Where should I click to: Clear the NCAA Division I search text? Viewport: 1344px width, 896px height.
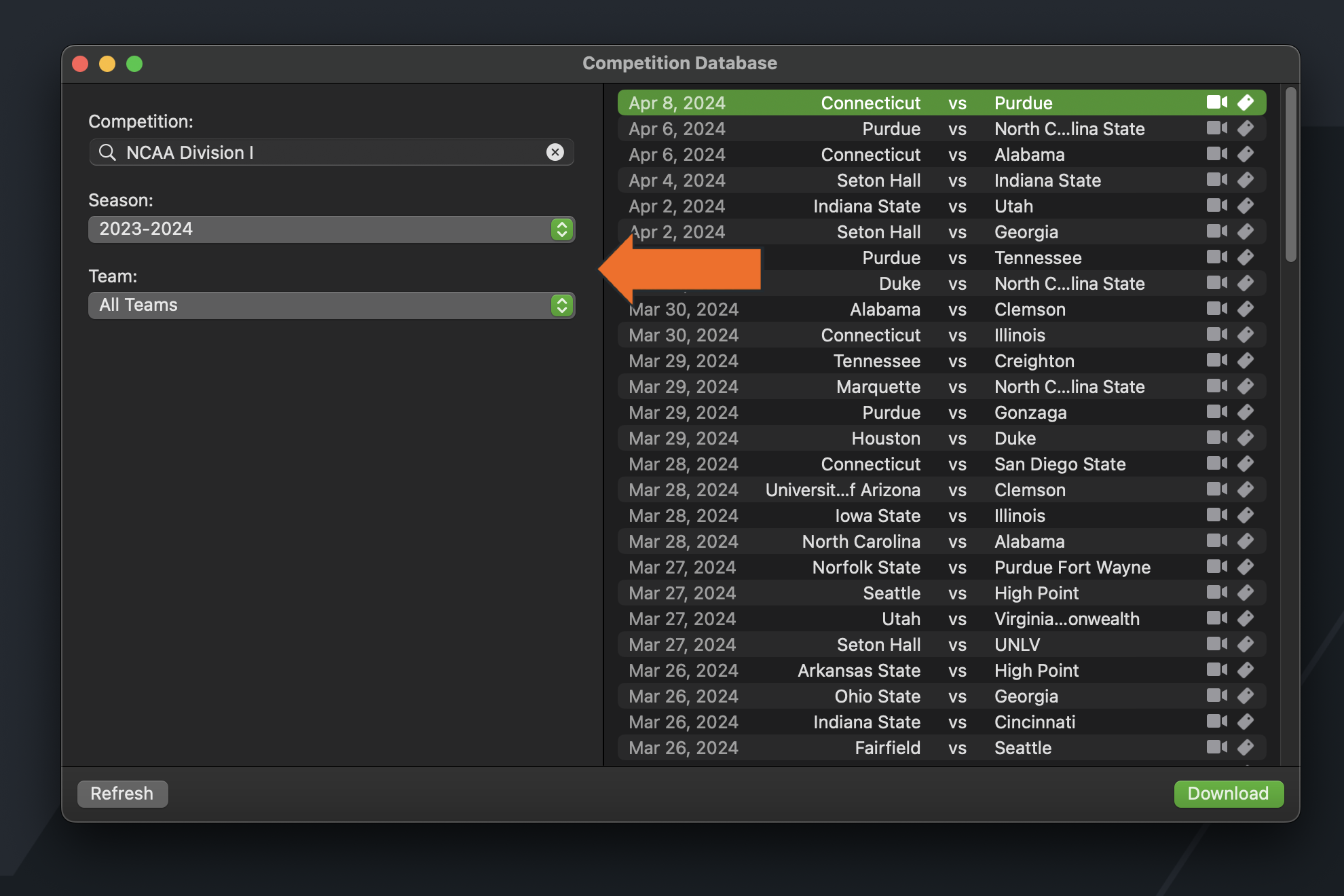(555, 153)
